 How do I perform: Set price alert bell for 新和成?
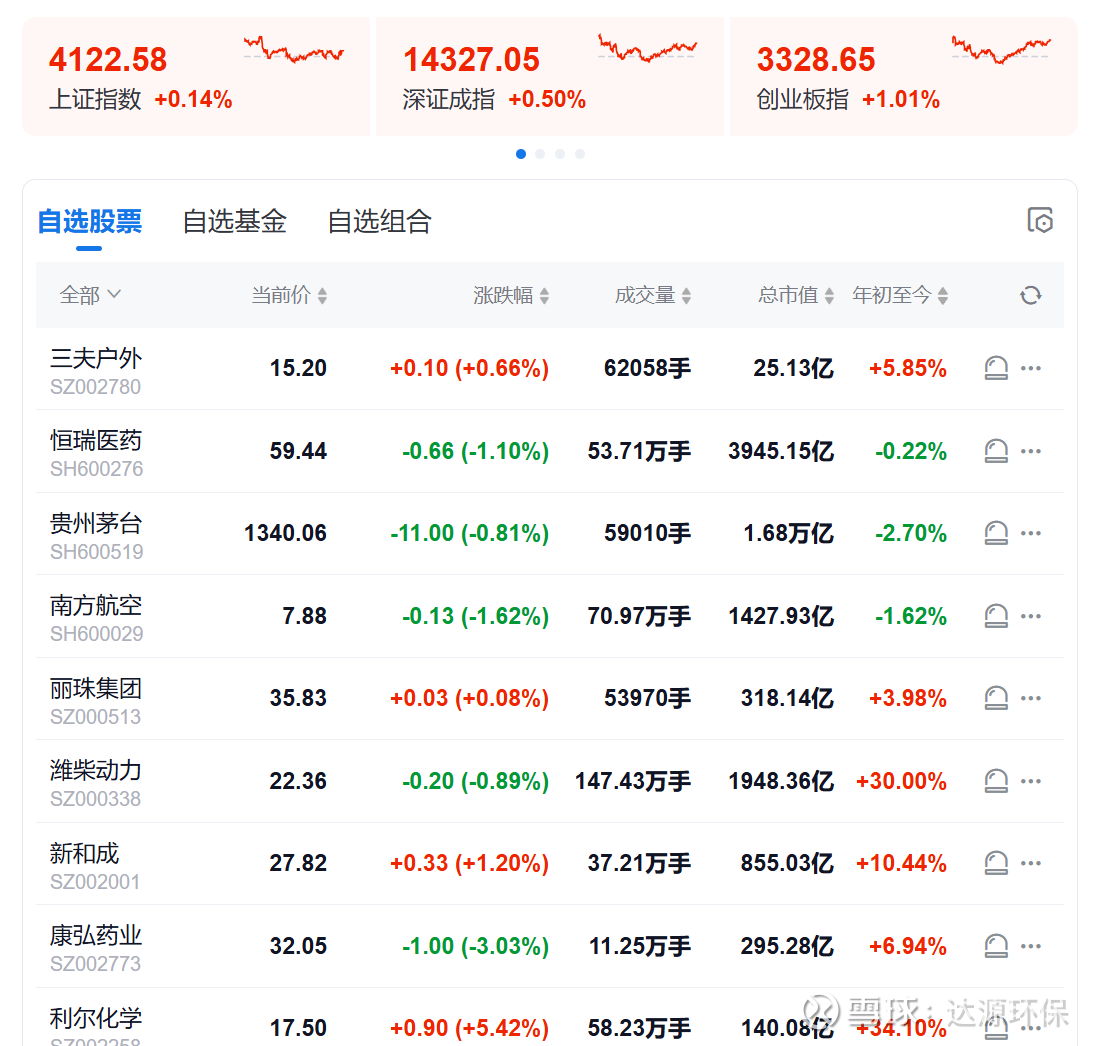pos(996,863)
